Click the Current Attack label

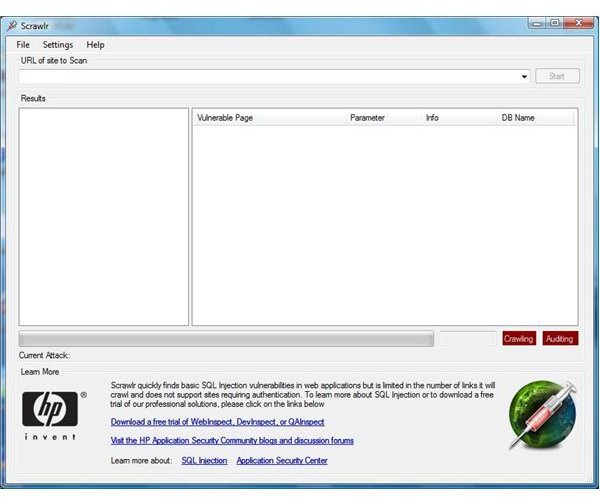pos(44,356)
